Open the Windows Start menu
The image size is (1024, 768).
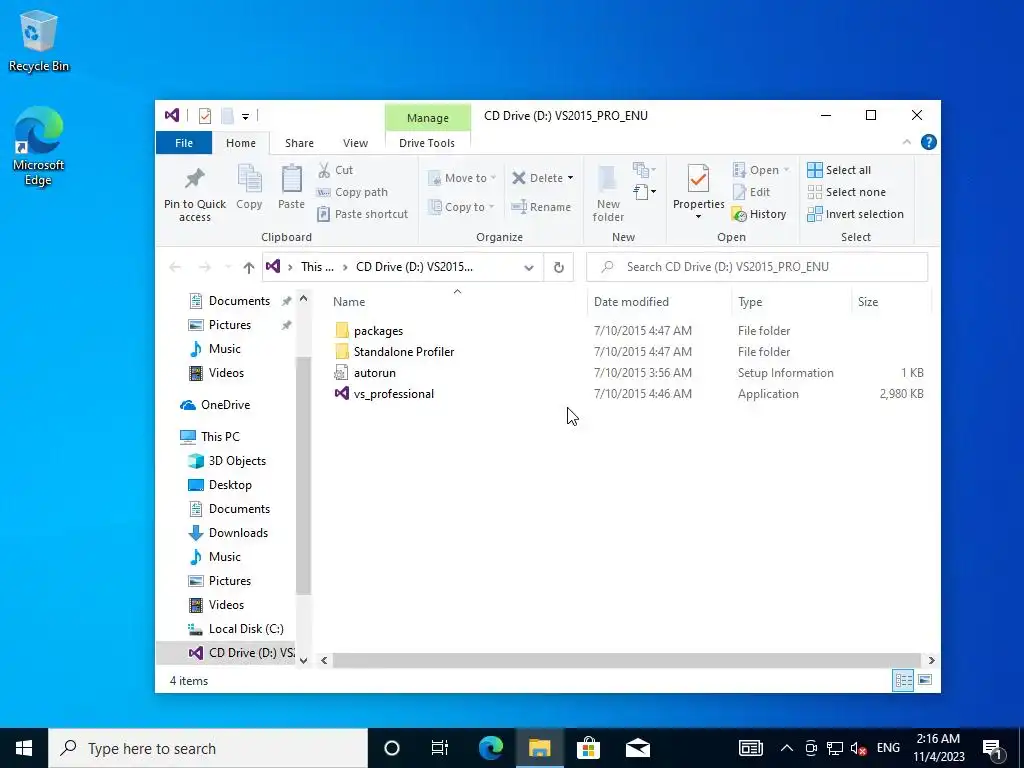click(x=24, y=748)
